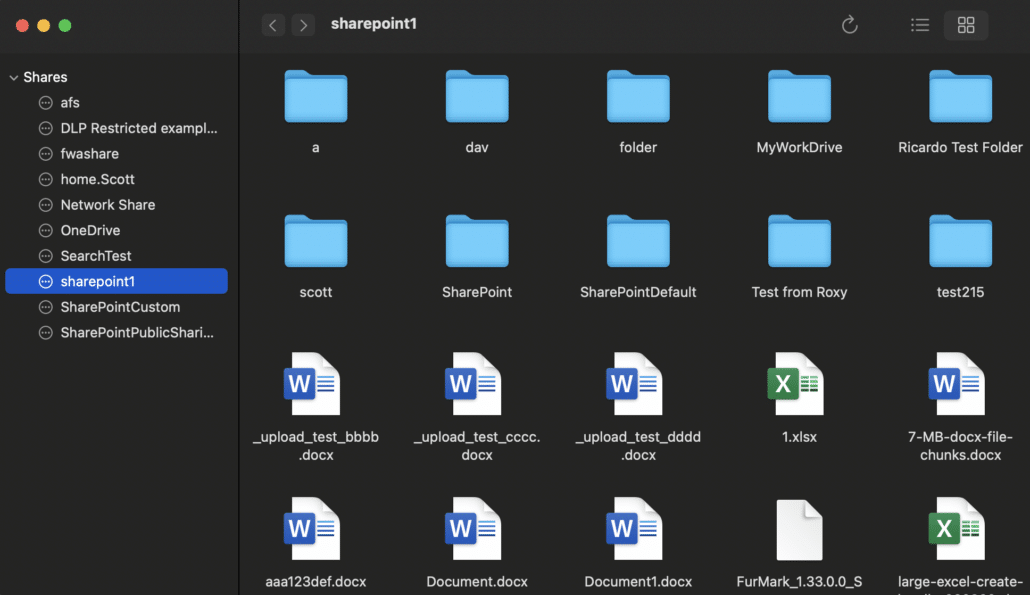Open the MyWorkDrive folder
1030x595 pixels.
799,98
